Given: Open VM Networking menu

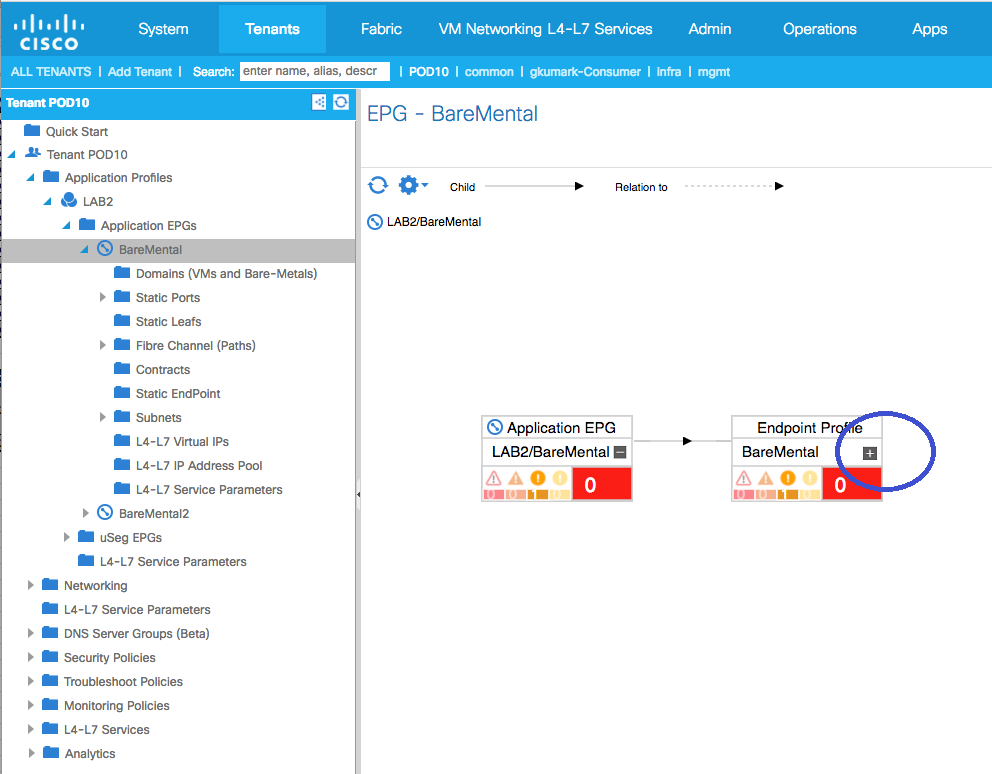Looking at the screenshot, I should pyautogui.click(x=490, y=29).
